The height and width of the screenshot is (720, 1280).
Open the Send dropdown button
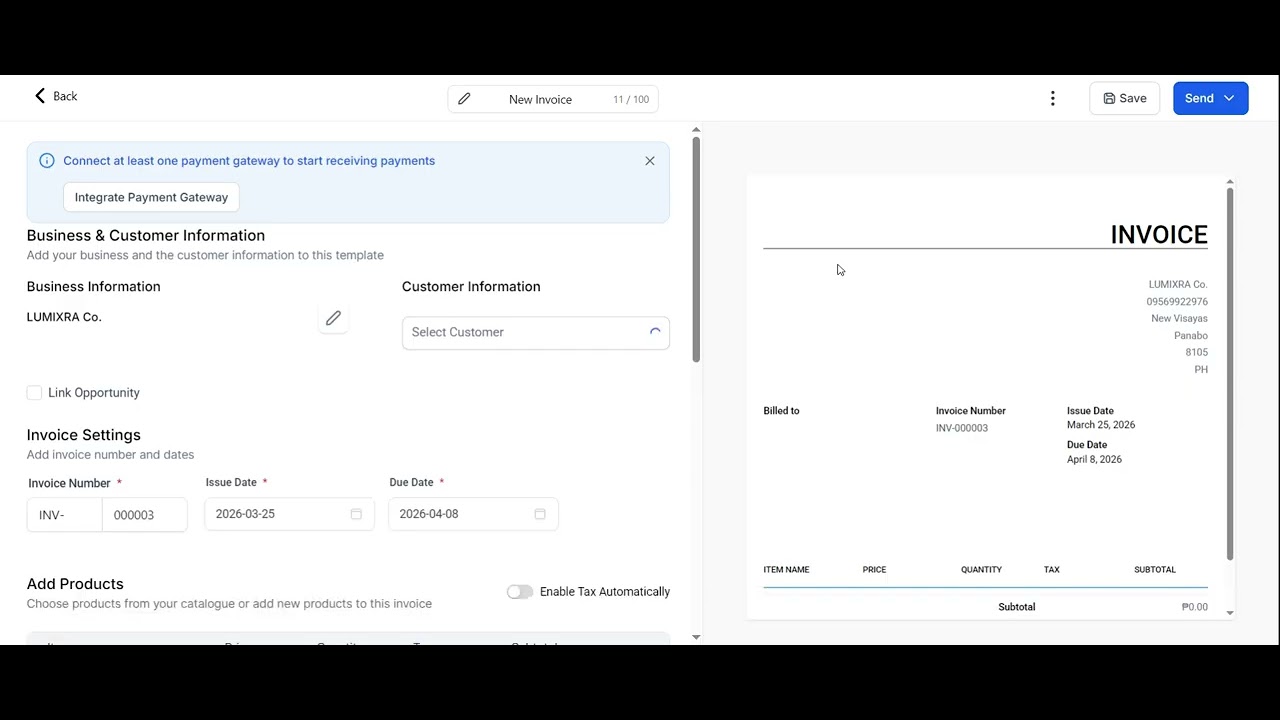[x=1210, y=98]
